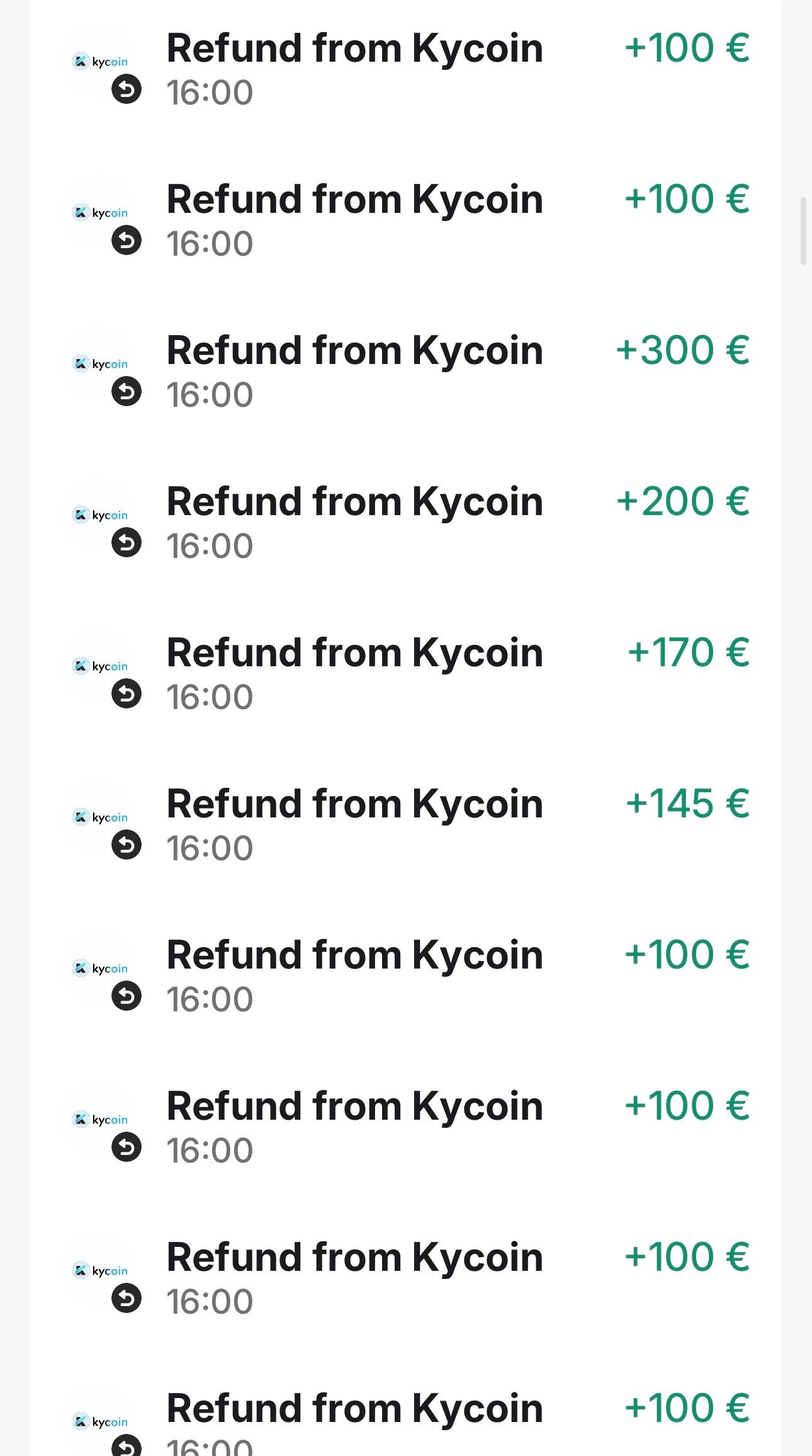Viewport: 812px width, 1456px height.
Task: Click the Kycoin logo beside the +200 € refund
Action: [101, 515]
